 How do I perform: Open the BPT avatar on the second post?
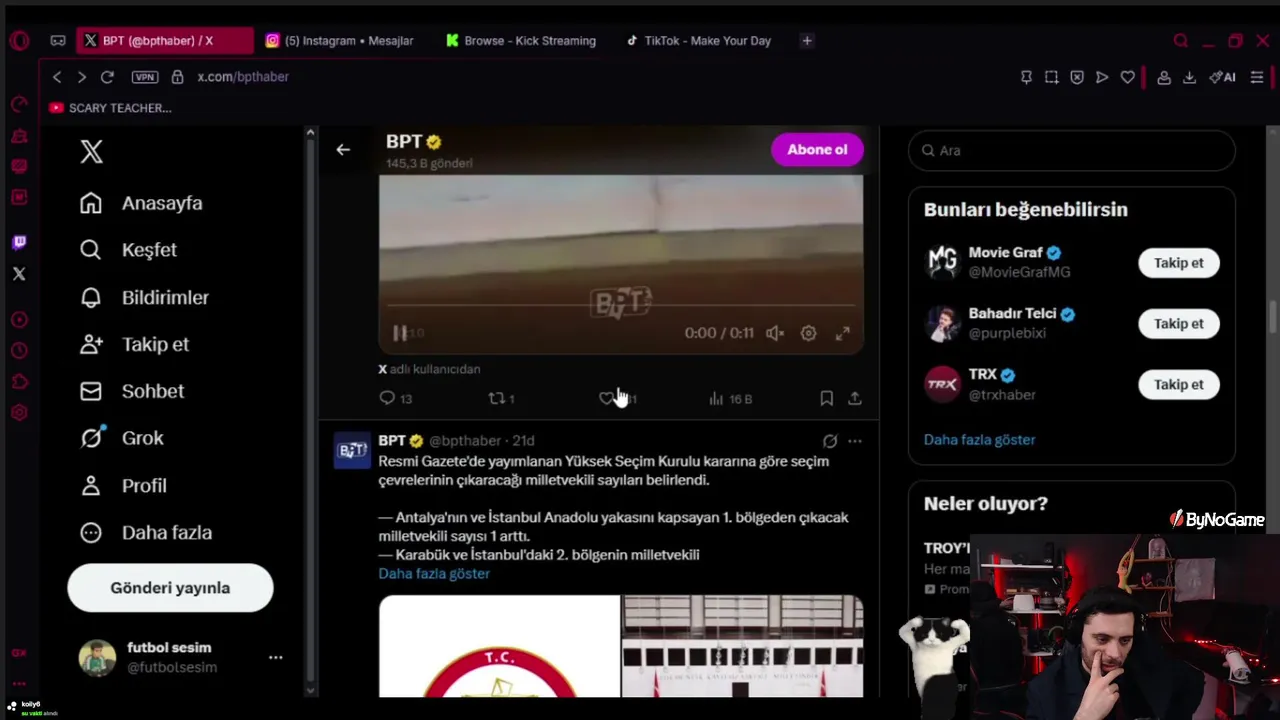(352, 450)
